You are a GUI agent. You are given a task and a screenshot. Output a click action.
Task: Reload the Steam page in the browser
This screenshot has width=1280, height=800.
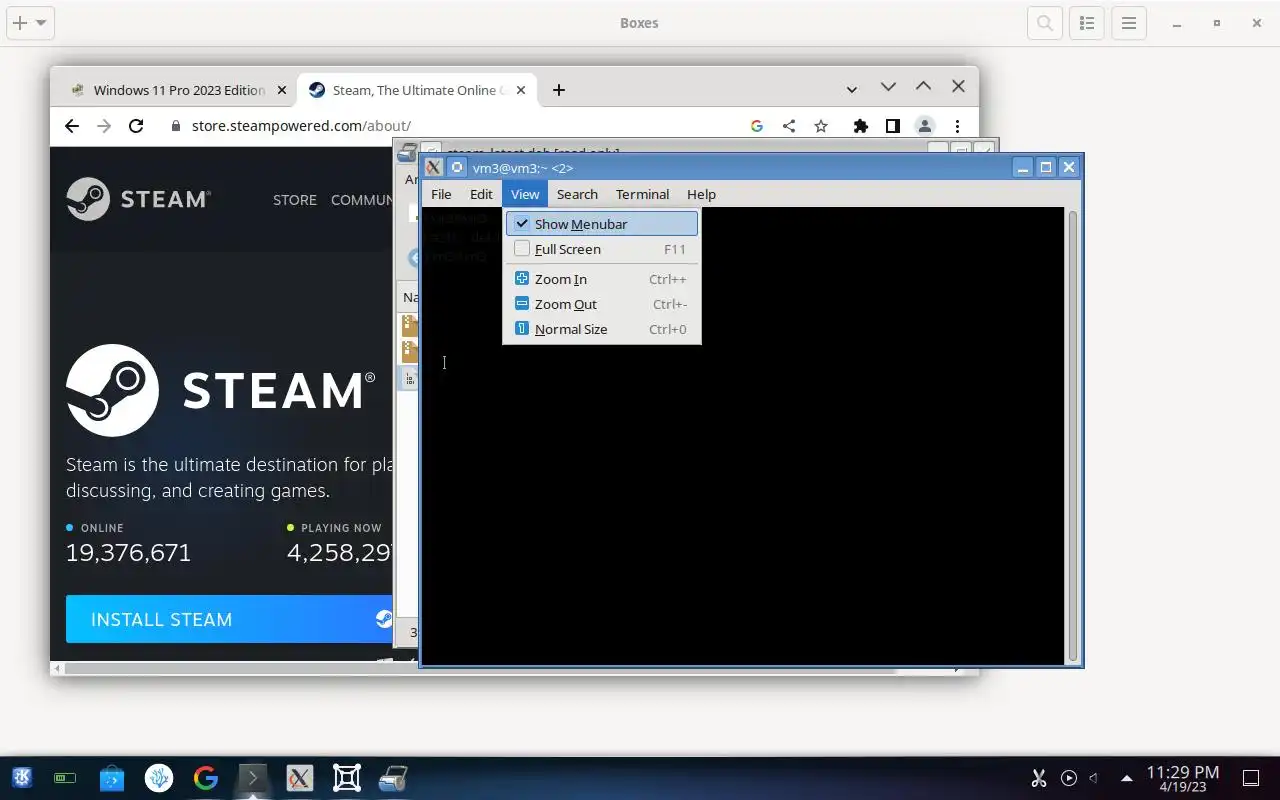[136, 125]
